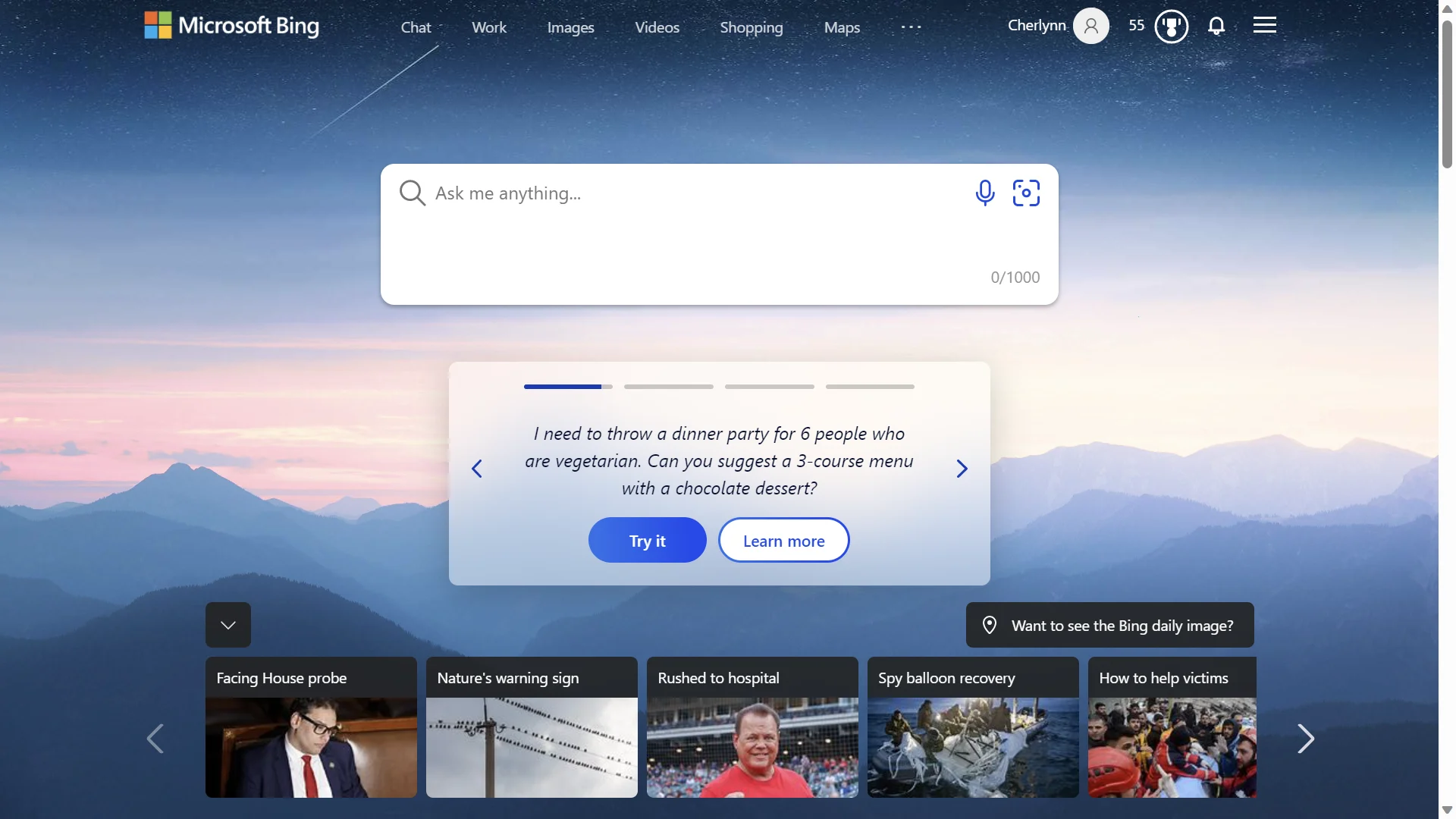This screenshot has width=1456, height=819.
Task: Click the Bing microphone voice input icon
Action: point(985,191)
